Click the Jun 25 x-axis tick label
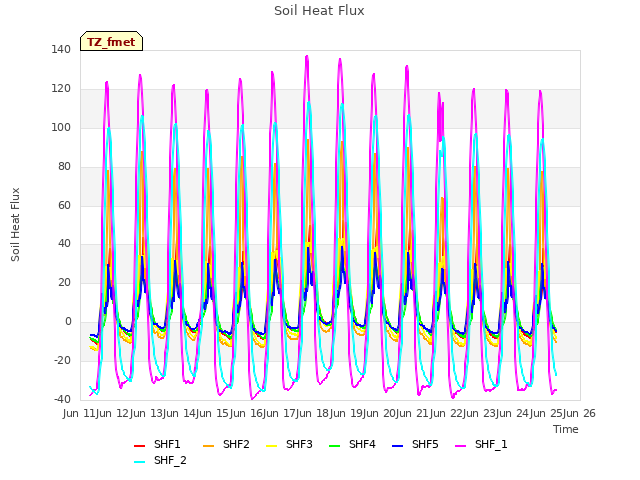Screen dimensions: 640x480 pyautogui.click(x=547, y=413)
